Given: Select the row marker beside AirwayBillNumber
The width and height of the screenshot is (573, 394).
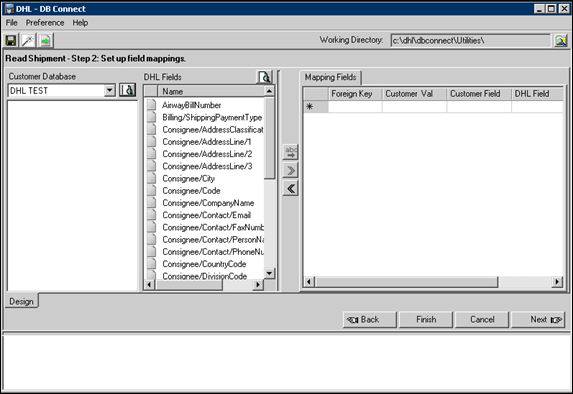Looking at the screenshot, I should click(x=151, y=105).
